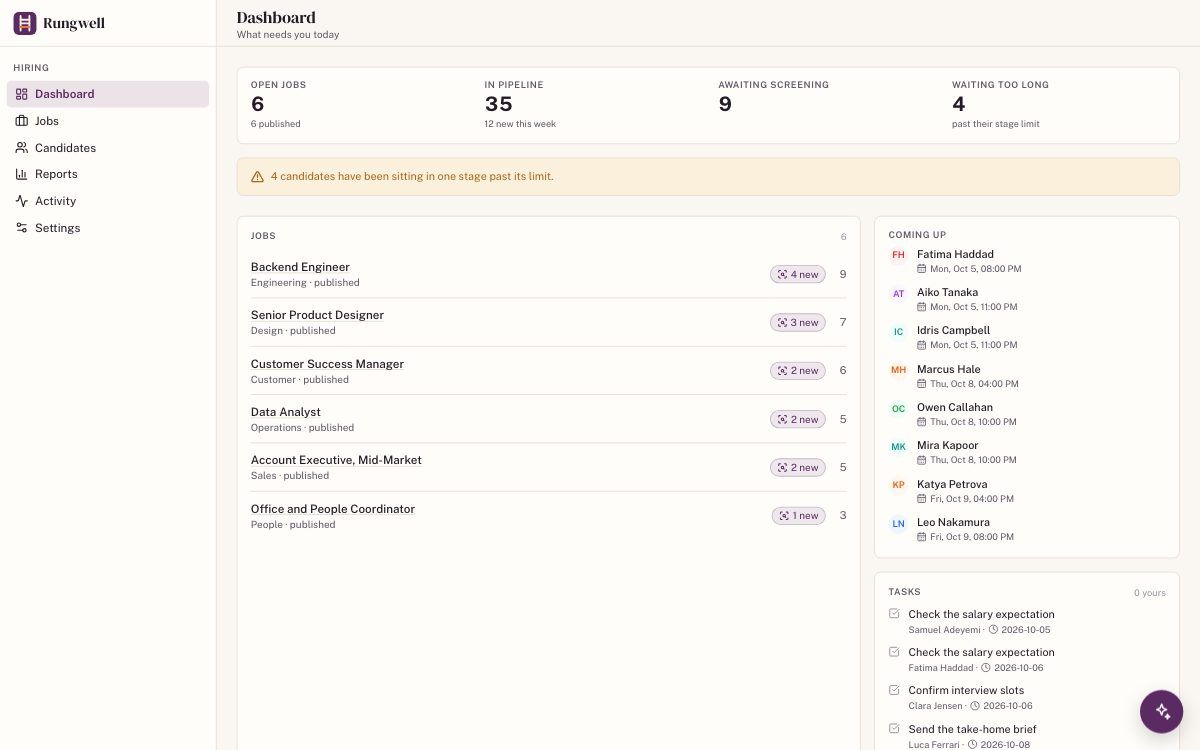Click the 1 new badge for Office Coordinator
1200x750 pixels.
(x=799, y=516)
